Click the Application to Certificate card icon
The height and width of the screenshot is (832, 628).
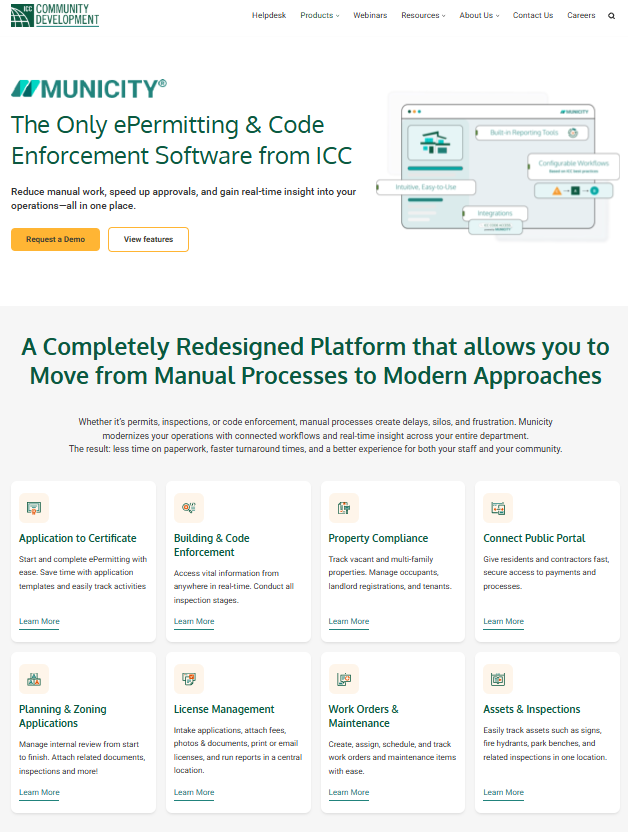coord(34,508)
